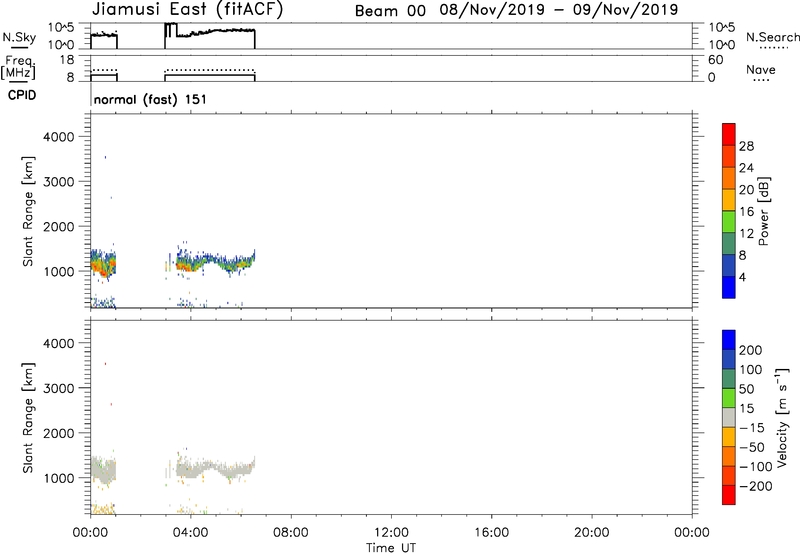The width and height of the screenshot is (800, 554).
Task: Click the 50 velocity colorbar label
Action: (746, 389)
